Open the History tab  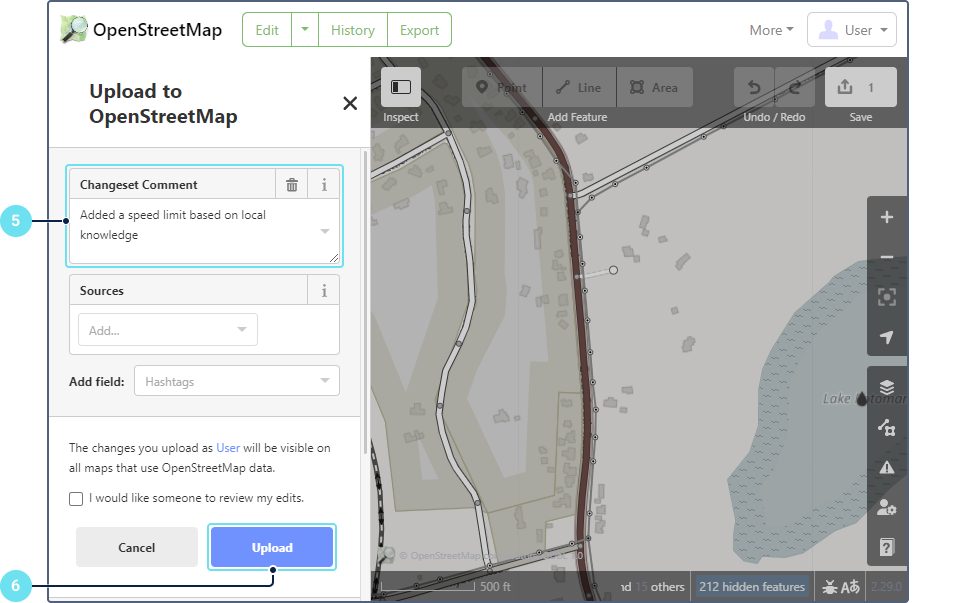352,30
